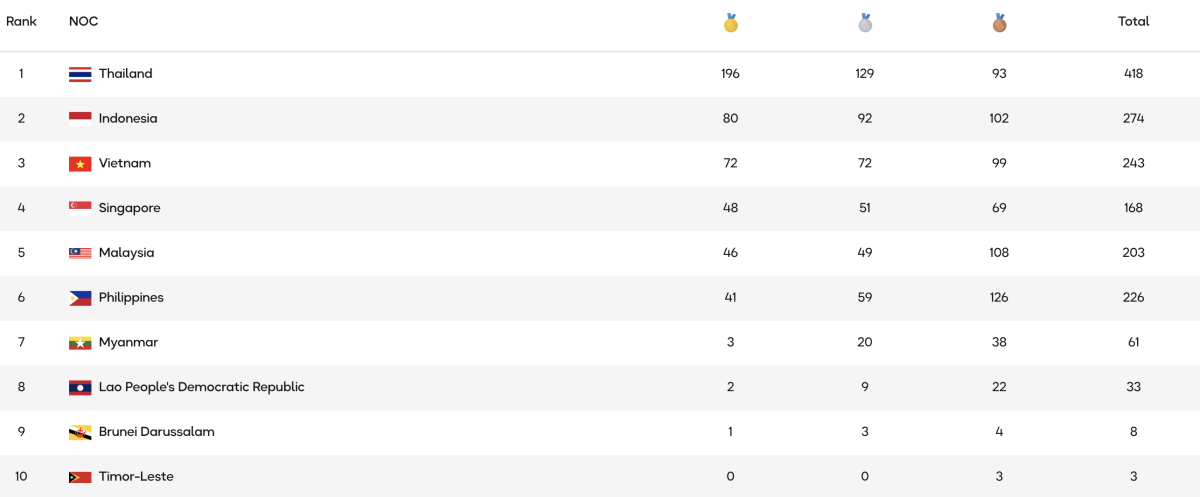Click the Total column header
This screenshot has height=497, width=1200.
pyautogui.click(x=1133, y=21)
